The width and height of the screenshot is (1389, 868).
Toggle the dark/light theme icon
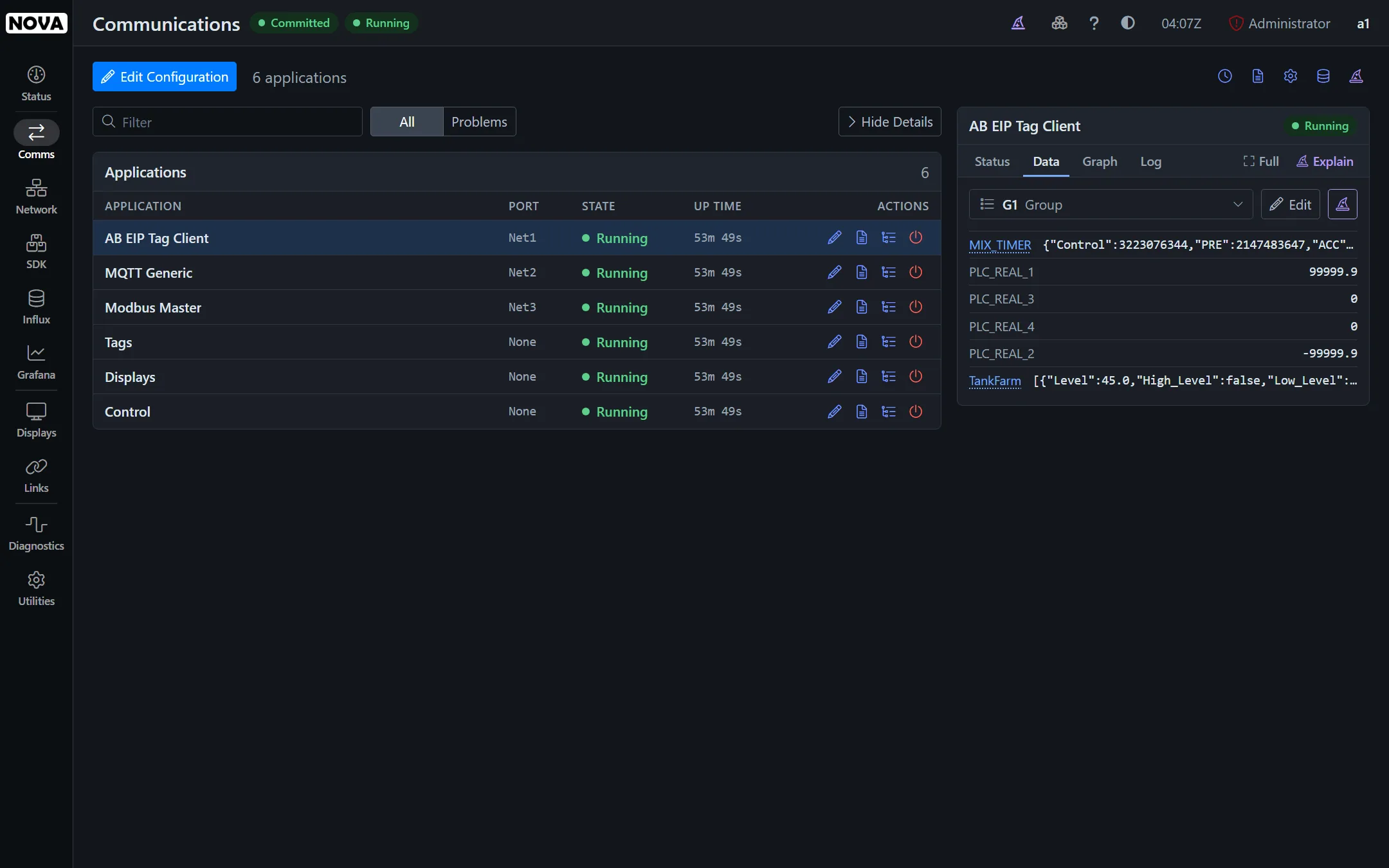click(1128, 23)
